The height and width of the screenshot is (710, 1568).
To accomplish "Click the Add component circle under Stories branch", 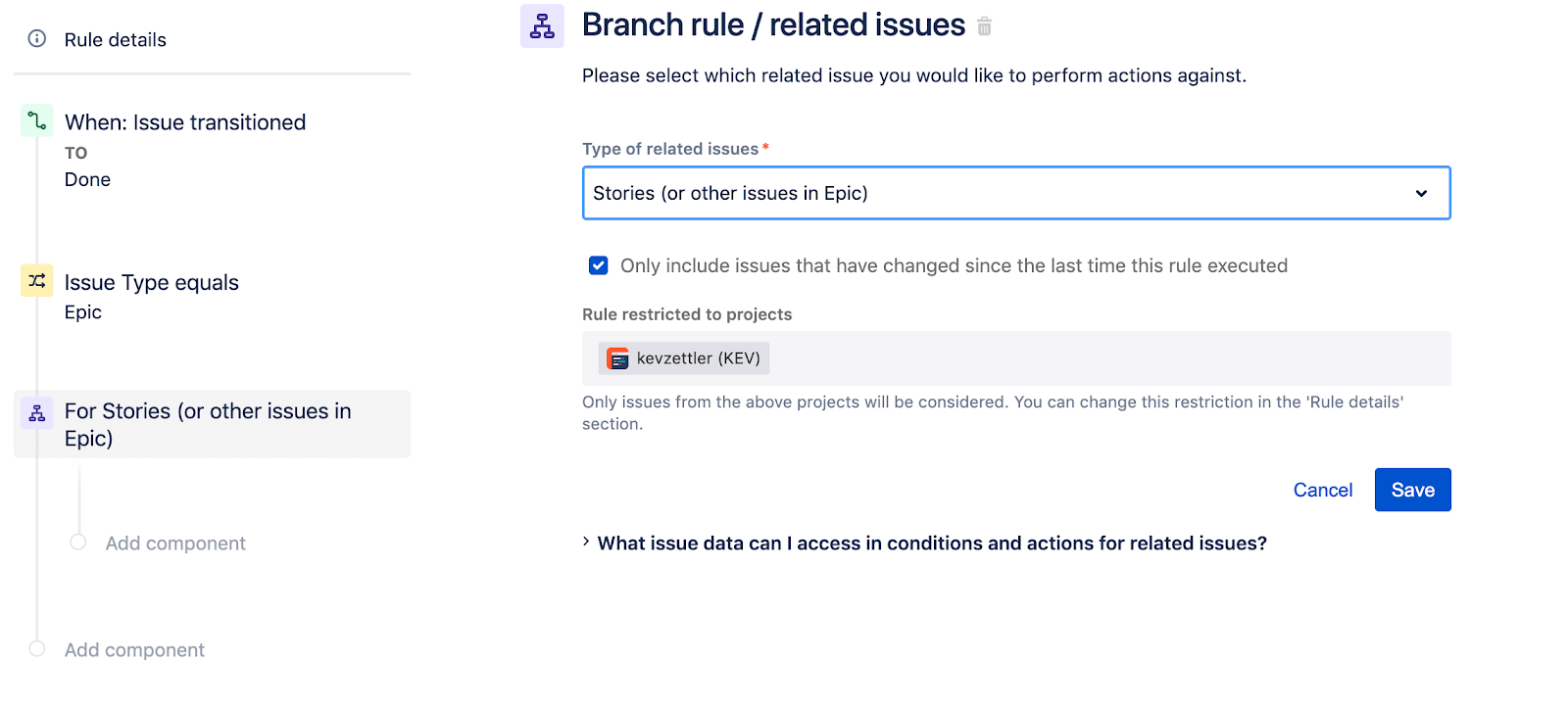I will coord(77,541).
